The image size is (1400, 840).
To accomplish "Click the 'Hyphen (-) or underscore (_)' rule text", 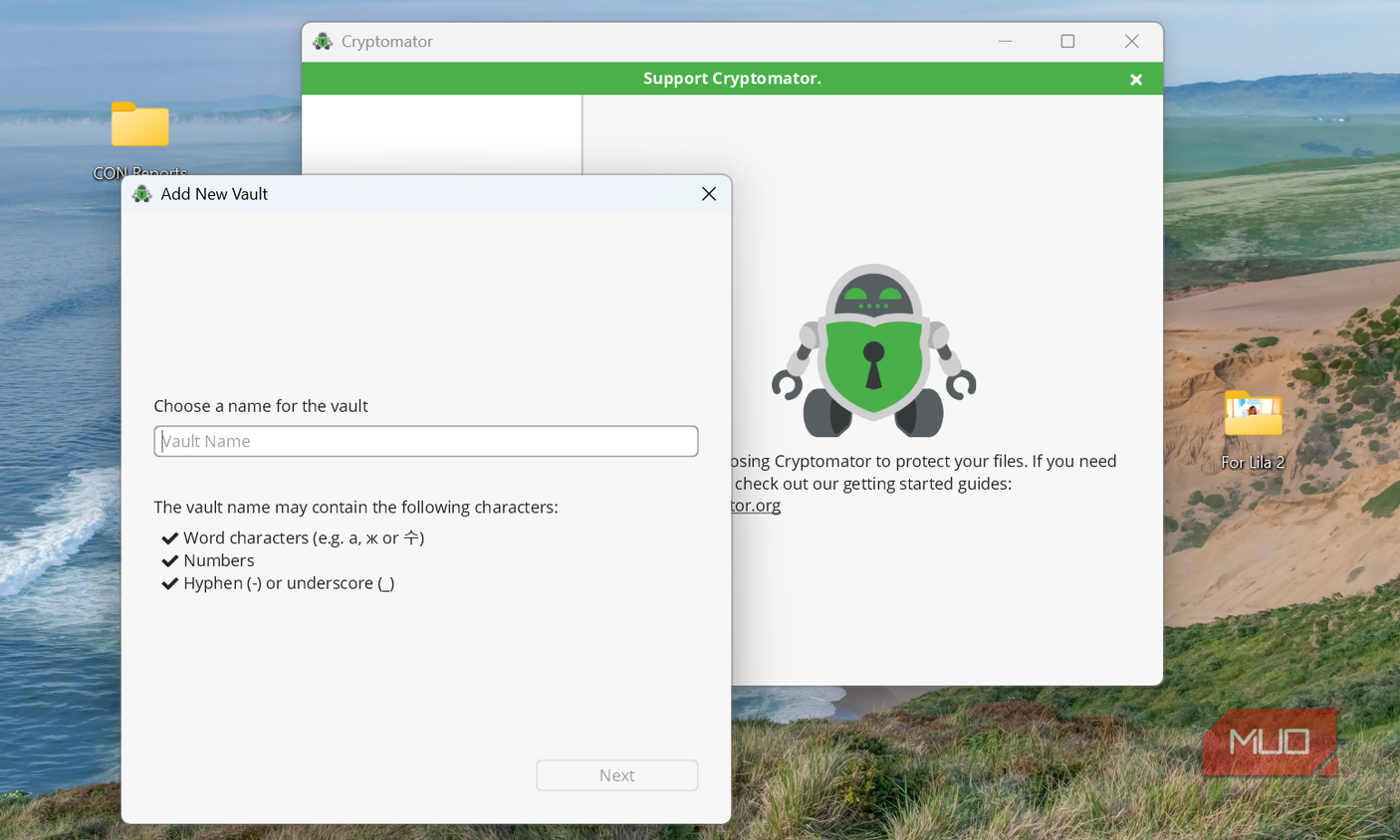I will point(289,583).
